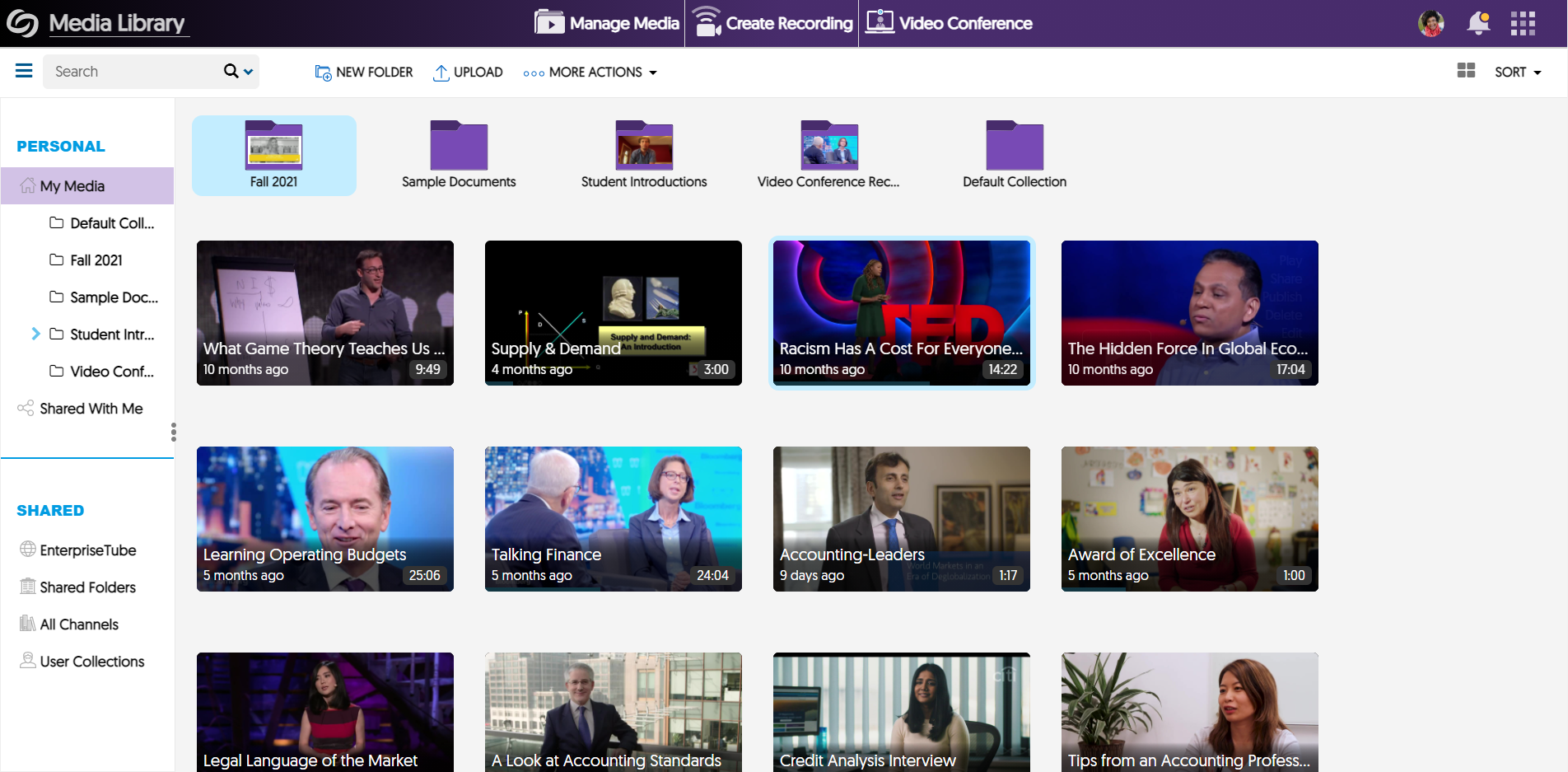
Task: Click the hamburger menu icon
Action: tap(24, 71)
